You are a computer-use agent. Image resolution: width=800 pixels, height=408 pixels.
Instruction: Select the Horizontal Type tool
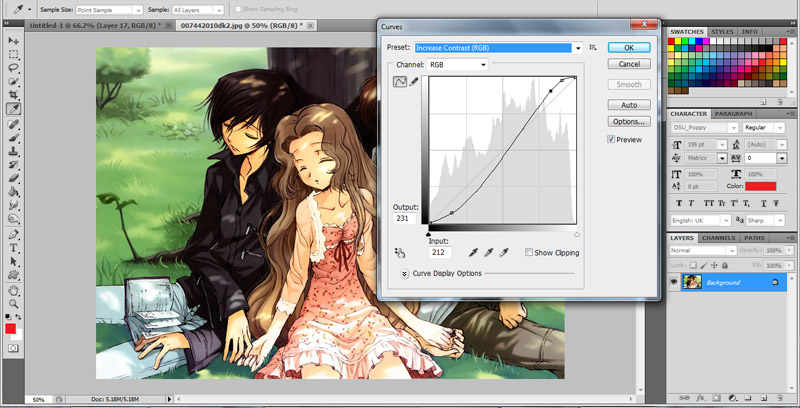click(13, 248)
